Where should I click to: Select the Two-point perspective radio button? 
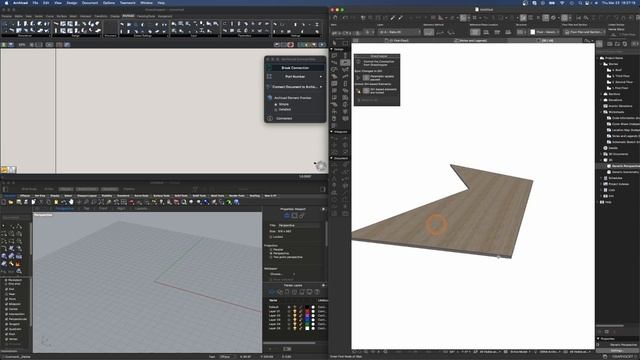(x=271, y=257)
